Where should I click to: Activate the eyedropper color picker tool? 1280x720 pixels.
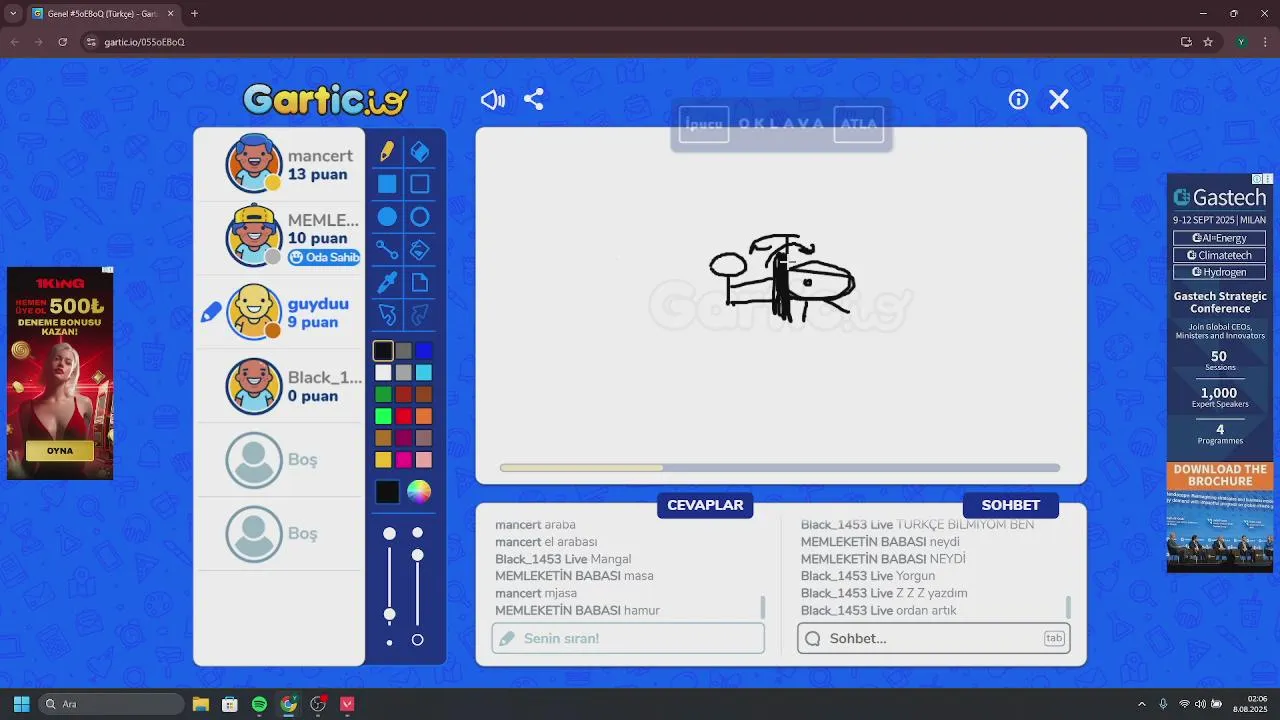[x=387, y=283]
